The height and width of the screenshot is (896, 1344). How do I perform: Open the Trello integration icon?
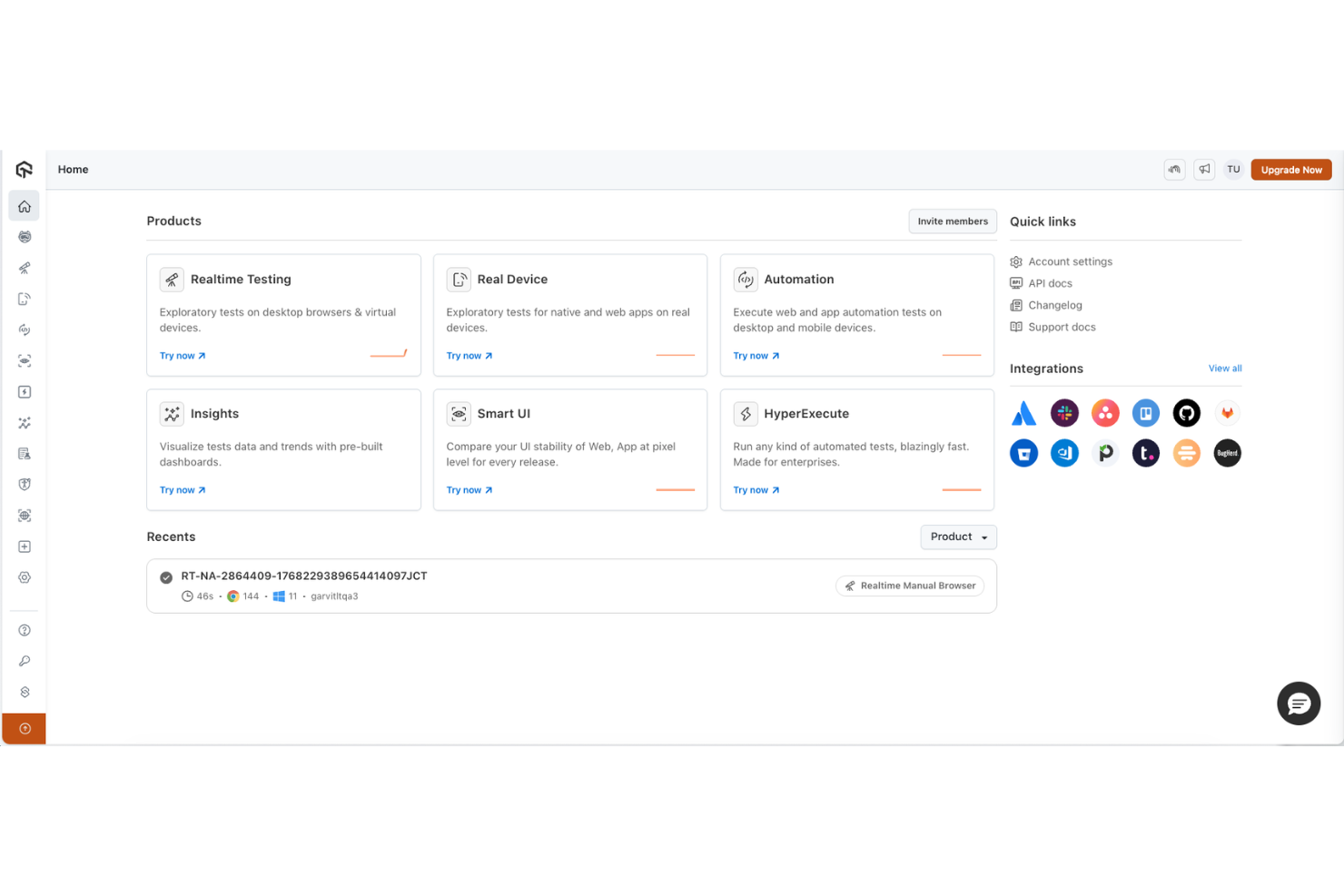(x=1146, y=413)
